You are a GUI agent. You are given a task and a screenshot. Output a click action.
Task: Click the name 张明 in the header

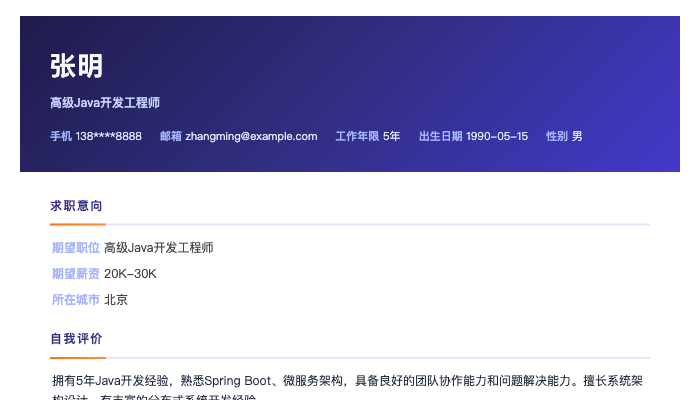(x=76, y=67)
